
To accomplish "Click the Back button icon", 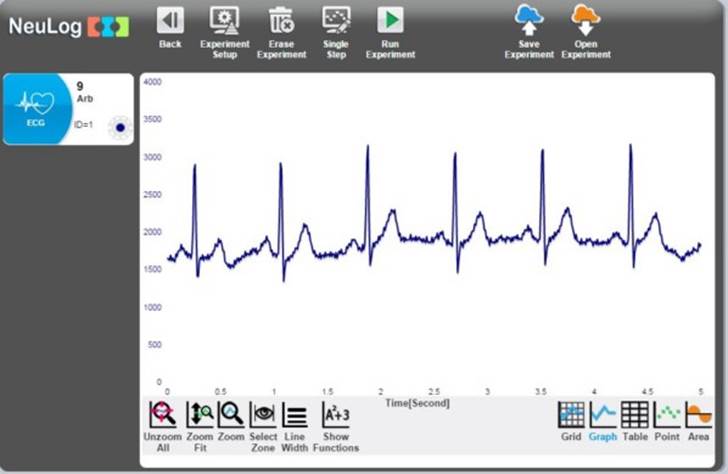I will click(170, 21).
